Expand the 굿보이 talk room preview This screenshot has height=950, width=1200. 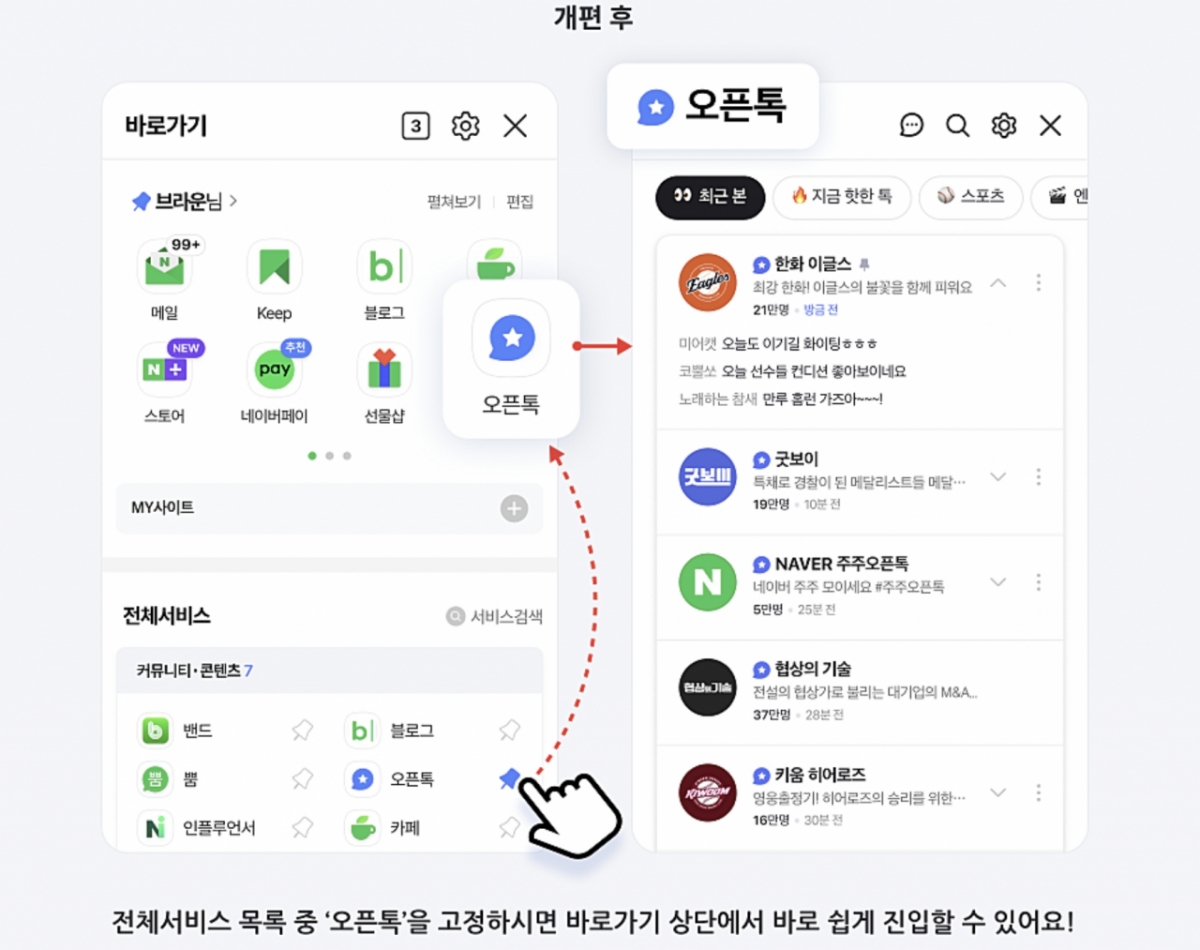point(998,477)
